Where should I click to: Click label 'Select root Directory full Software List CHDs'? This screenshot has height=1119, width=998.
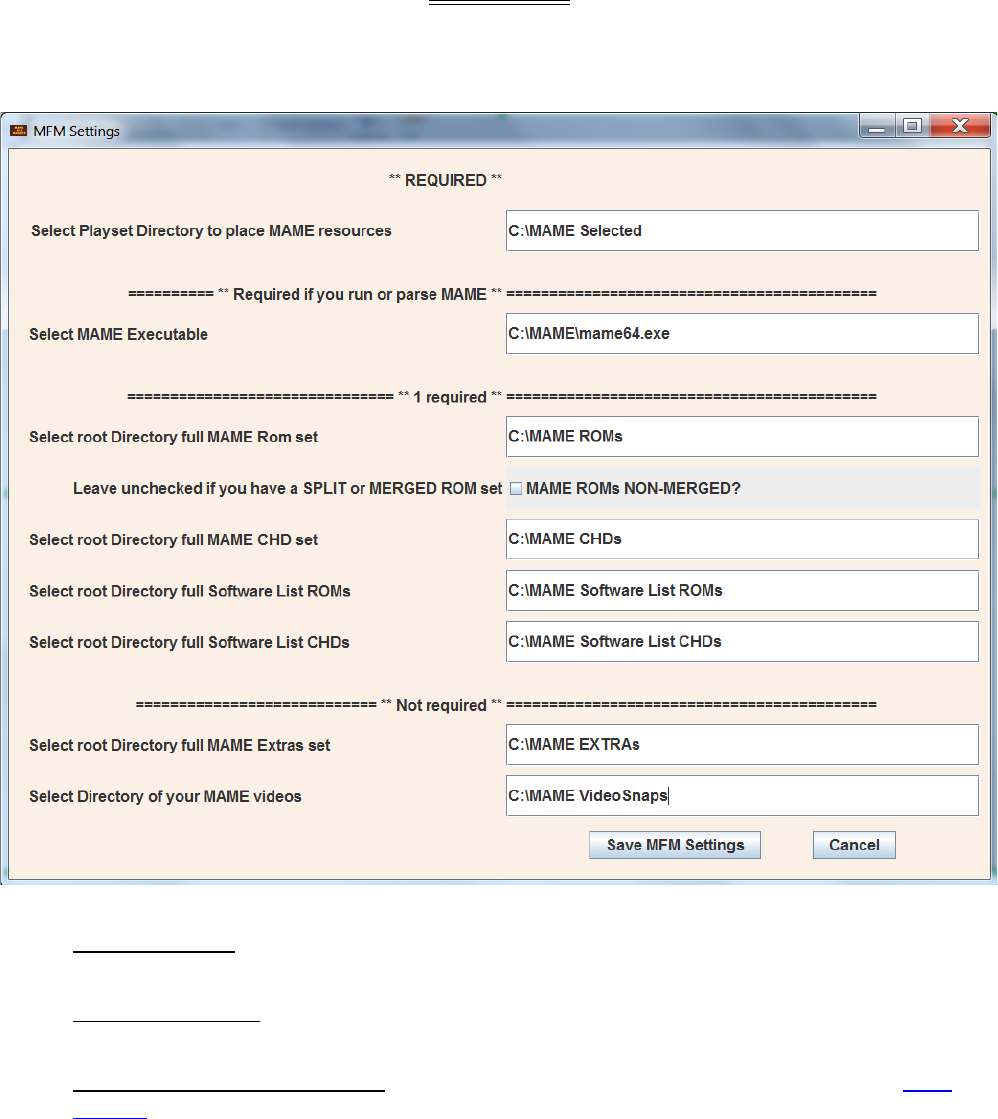[189, 642]
